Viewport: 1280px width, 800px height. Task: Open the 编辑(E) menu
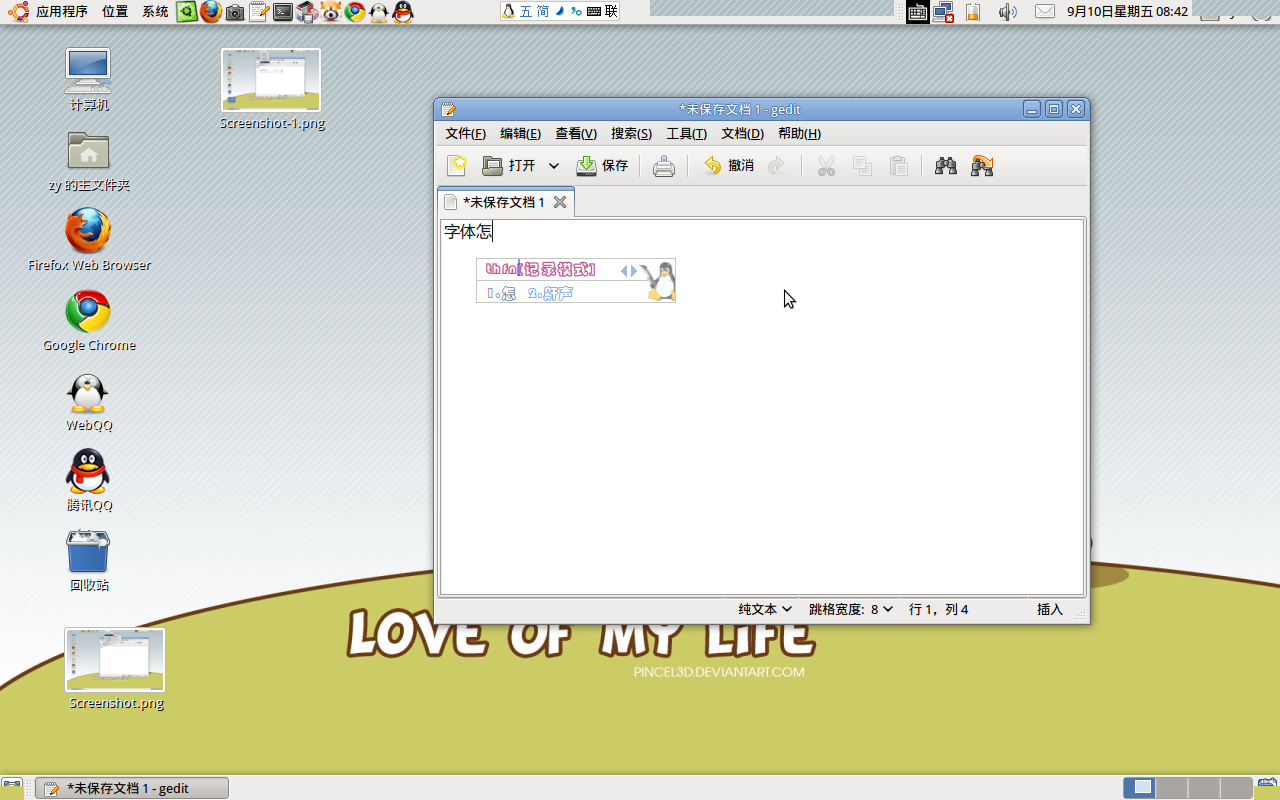coord(520,134)
